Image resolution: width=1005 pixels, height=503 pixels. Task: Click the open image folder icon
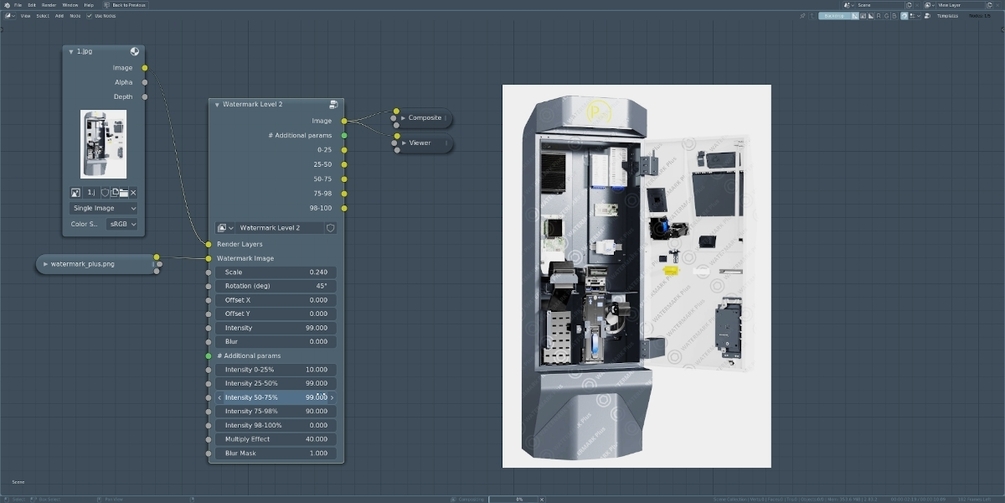click(124, 192)
